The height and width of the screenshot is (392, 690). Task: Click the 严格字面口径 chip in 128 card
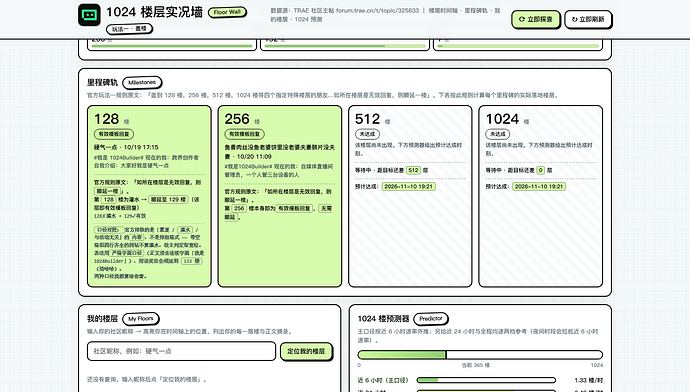pyautogui.click(x=127, y=253)
